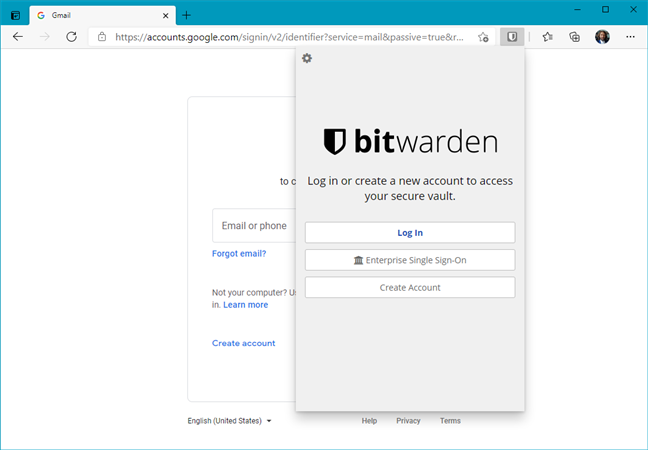Click the "Log in or create a new account" text
648x450 pixels.
410,188
